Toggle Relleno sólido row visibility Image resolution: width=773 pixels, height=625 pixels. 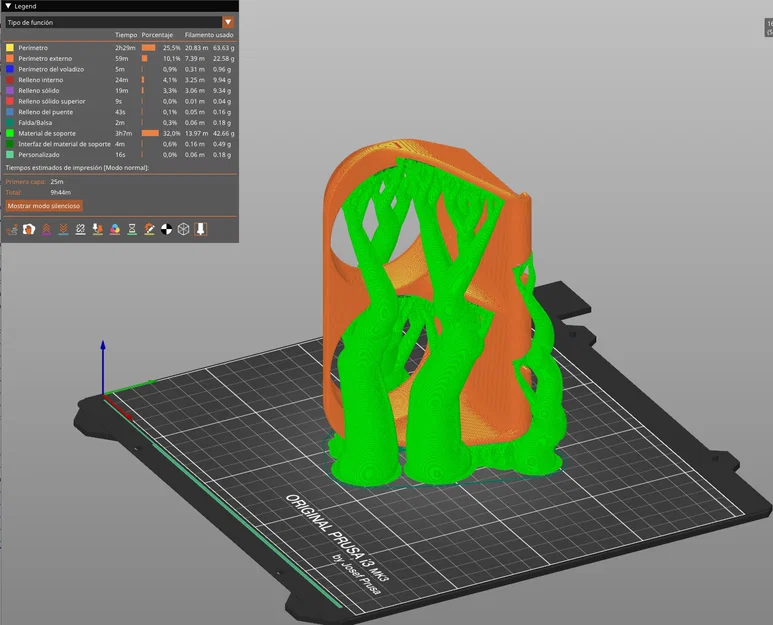tap(120, 91)
